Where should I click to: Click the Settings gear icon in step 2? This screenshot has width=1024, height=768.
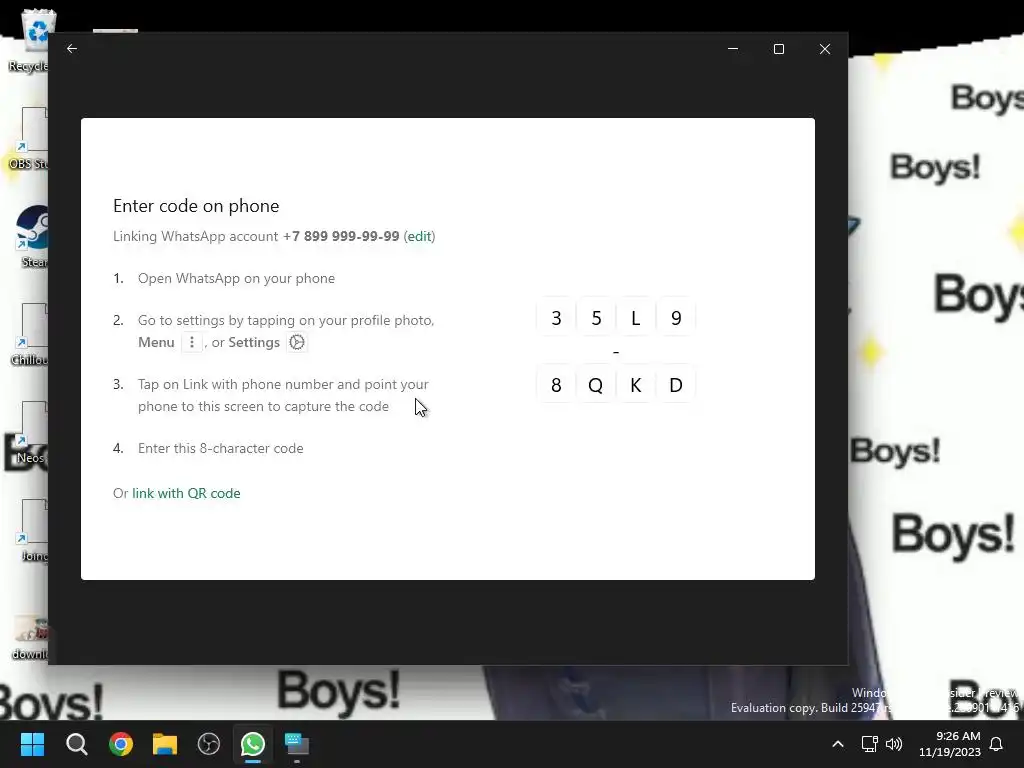[x=297, y=342]
